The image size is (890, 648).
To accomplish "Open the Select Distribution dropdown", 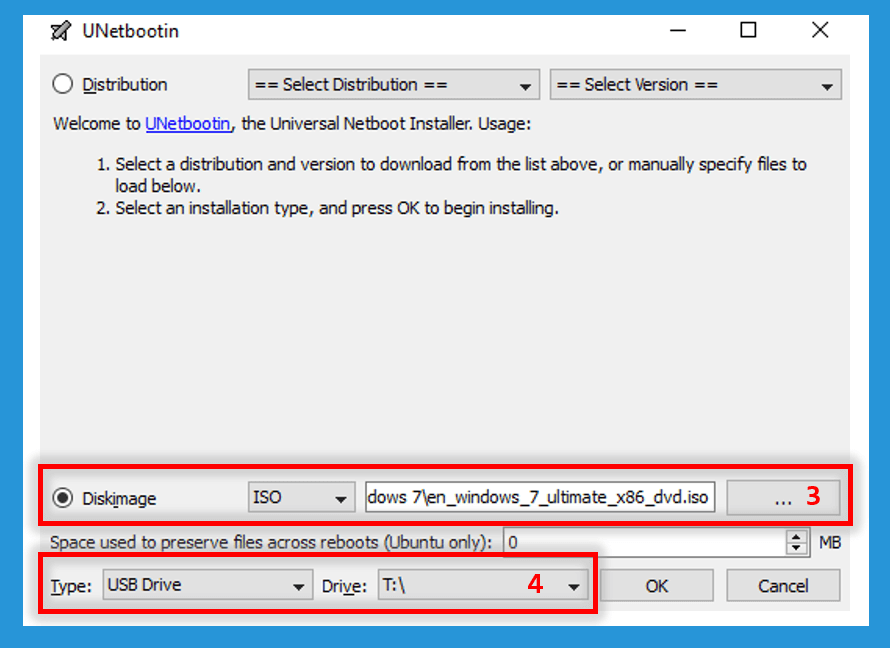I will click(393, 85).
